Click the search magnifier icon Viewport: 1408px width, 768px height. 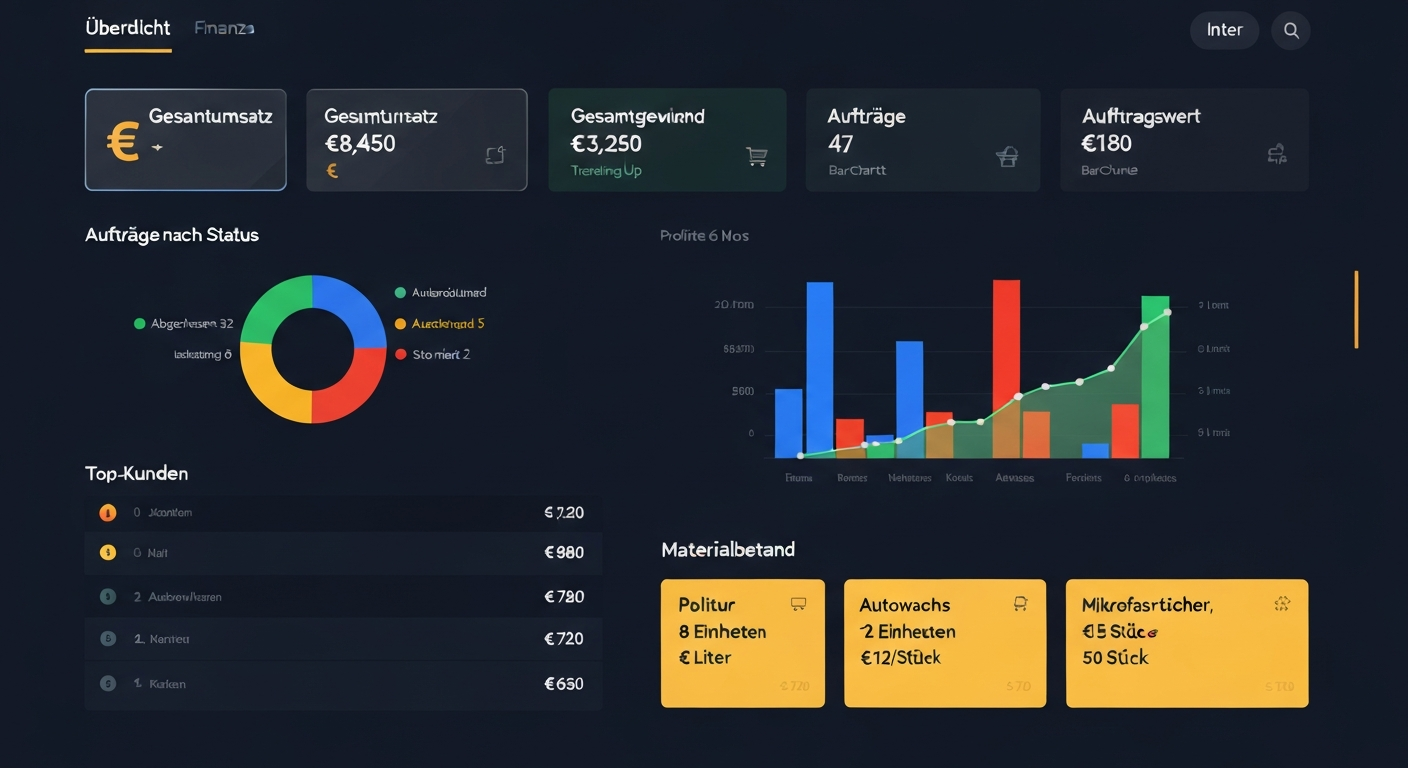point(1291,31)
